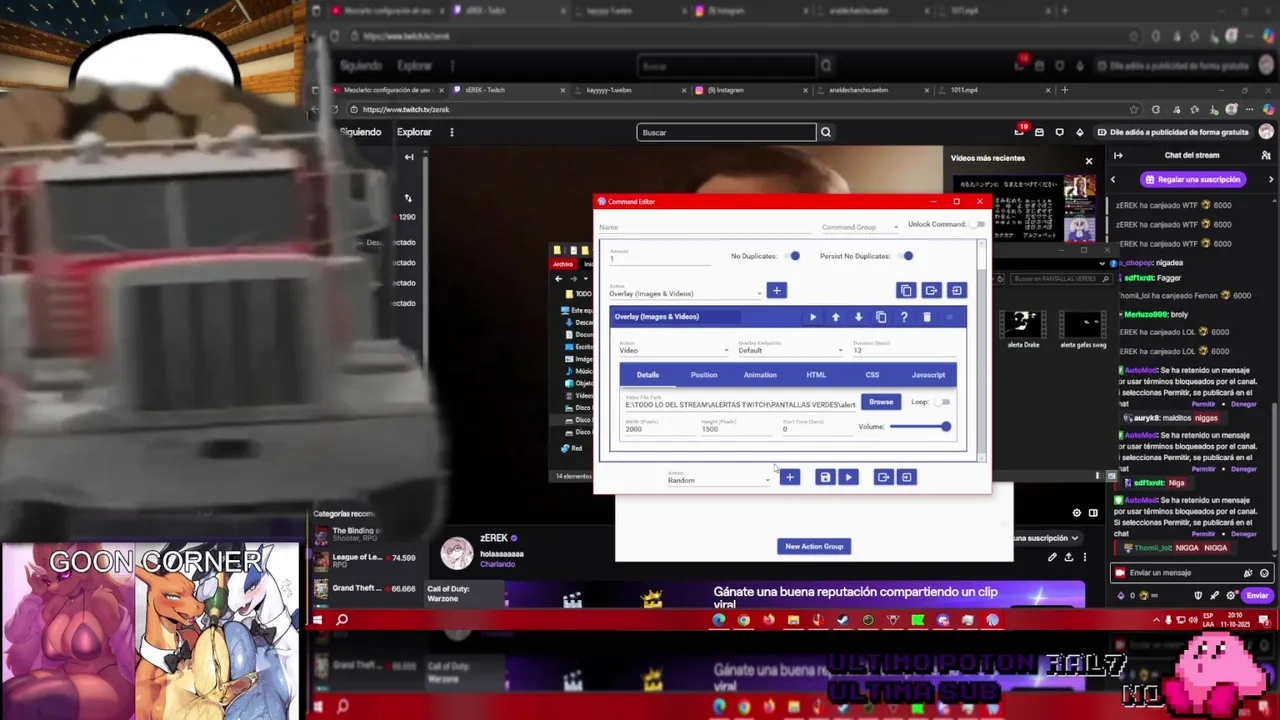Switch to the HTML tab

coord(816,375)
